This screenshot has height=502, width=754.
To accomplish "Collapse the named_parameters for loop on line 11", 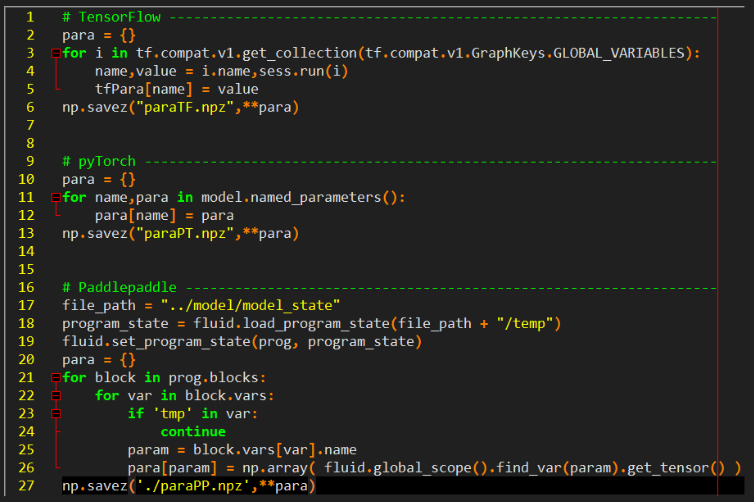I will pyautogui.click(x=55, y=198).
